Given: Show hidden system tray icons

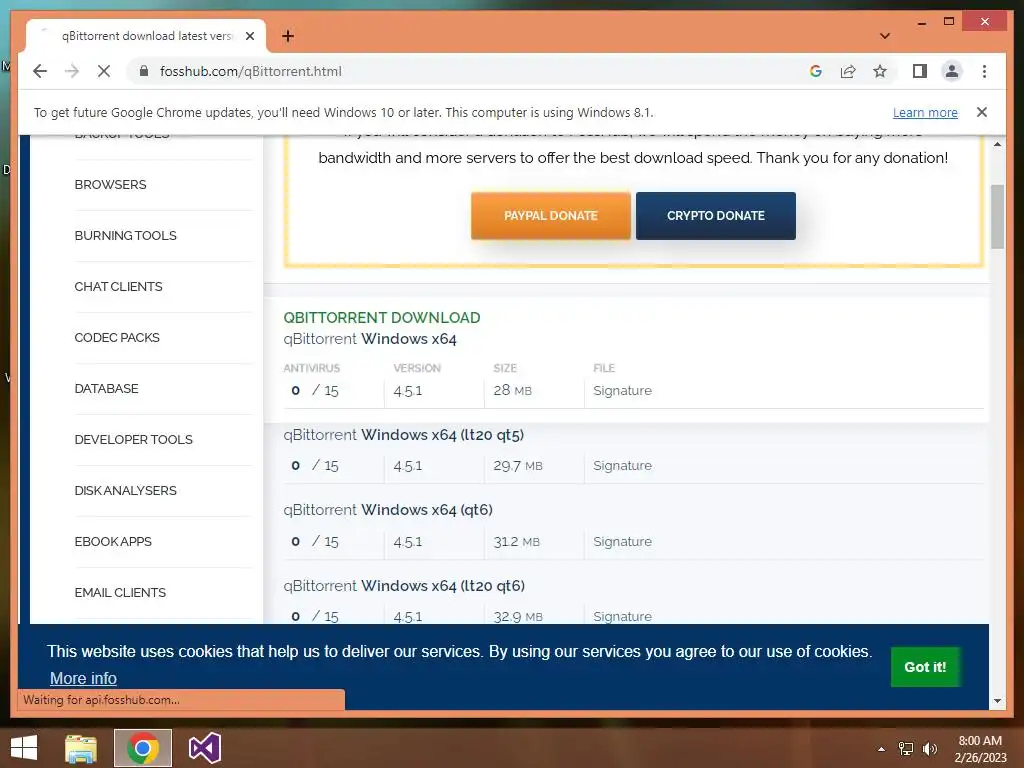Looking at the screenshot, I should tap(881, 749).
